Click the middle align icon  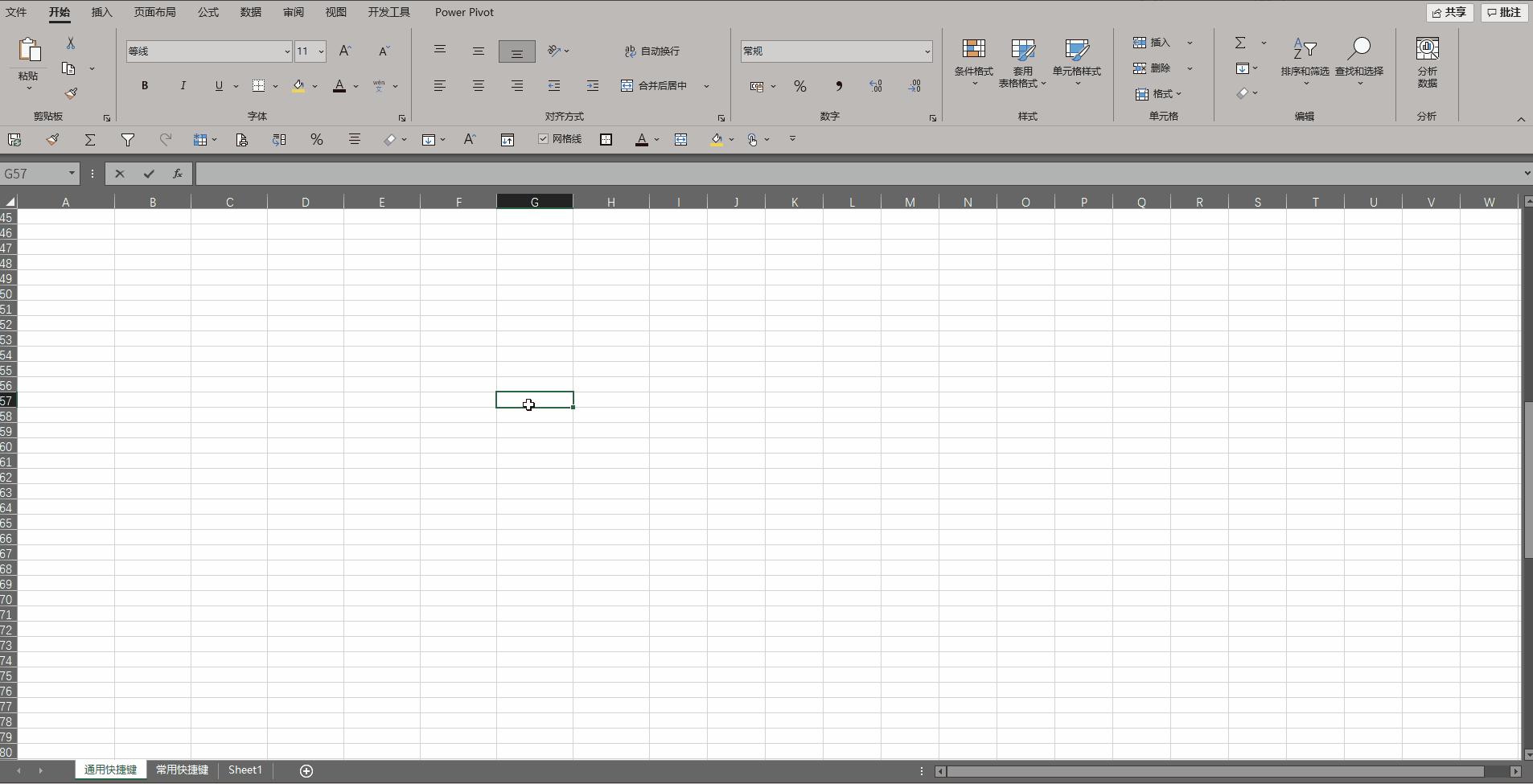tap(478, 51)
